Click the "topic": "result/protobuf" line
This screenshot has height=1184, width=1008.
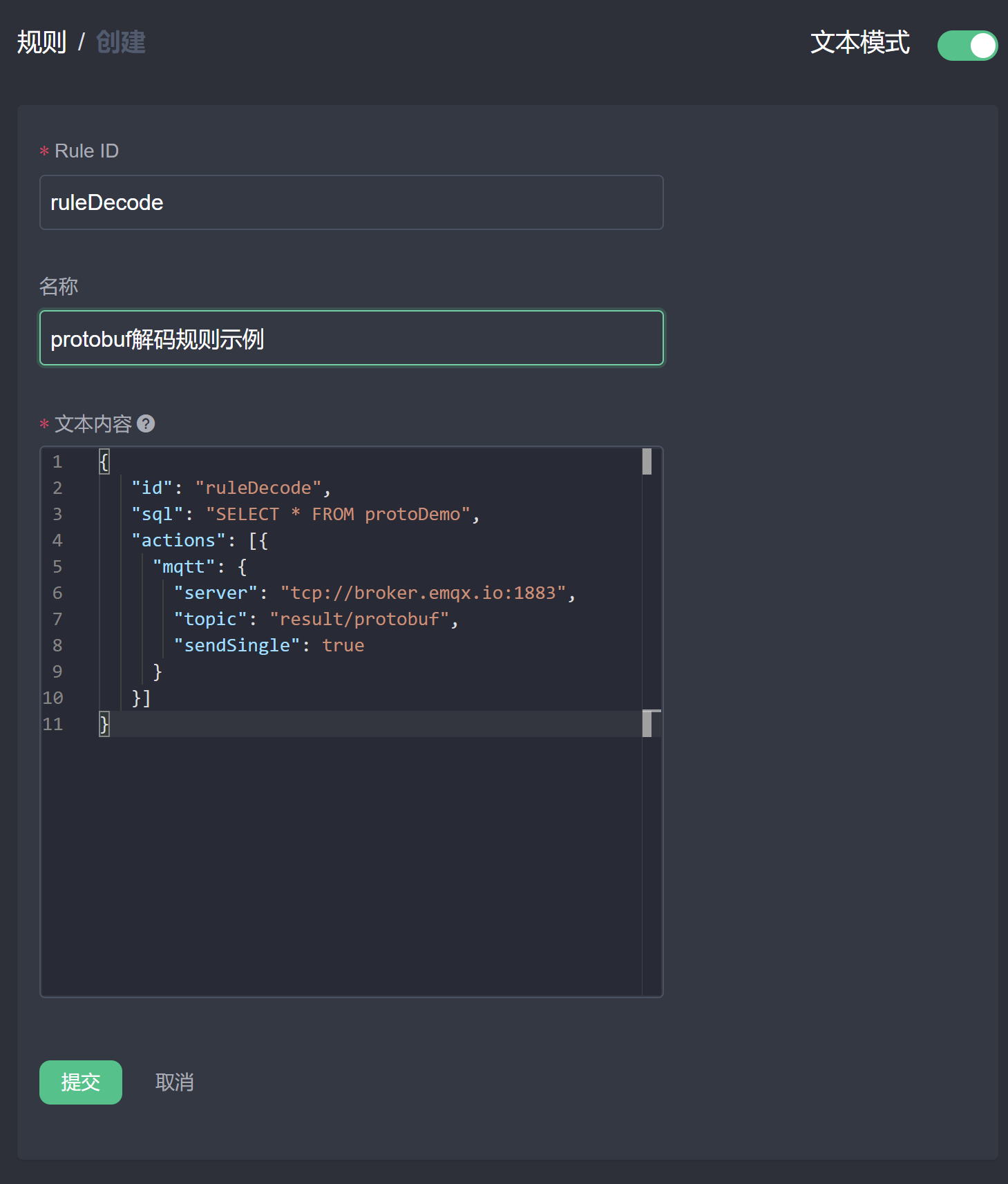pyautogui.click(x=316, y=619)
